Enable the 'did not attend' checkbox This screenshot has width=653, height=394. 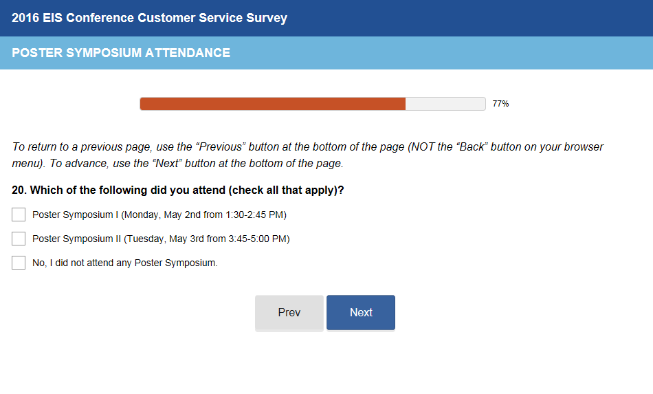point(19,263)
